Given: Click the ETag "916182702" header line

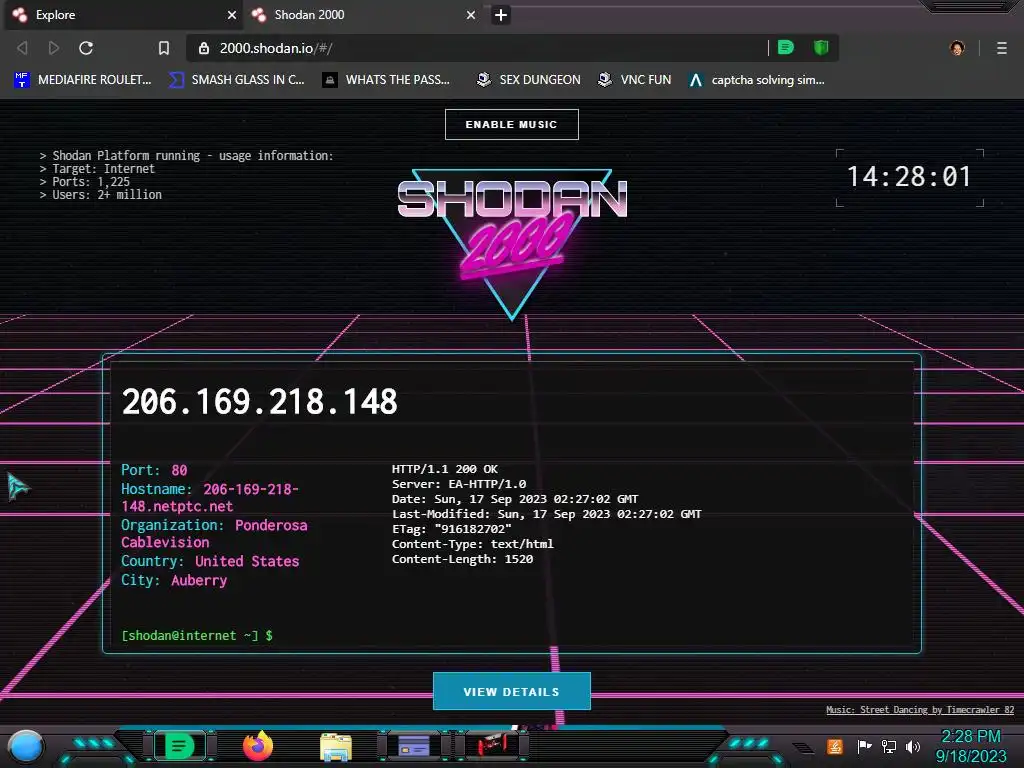Looking at the screenshot, I should 451,529.
